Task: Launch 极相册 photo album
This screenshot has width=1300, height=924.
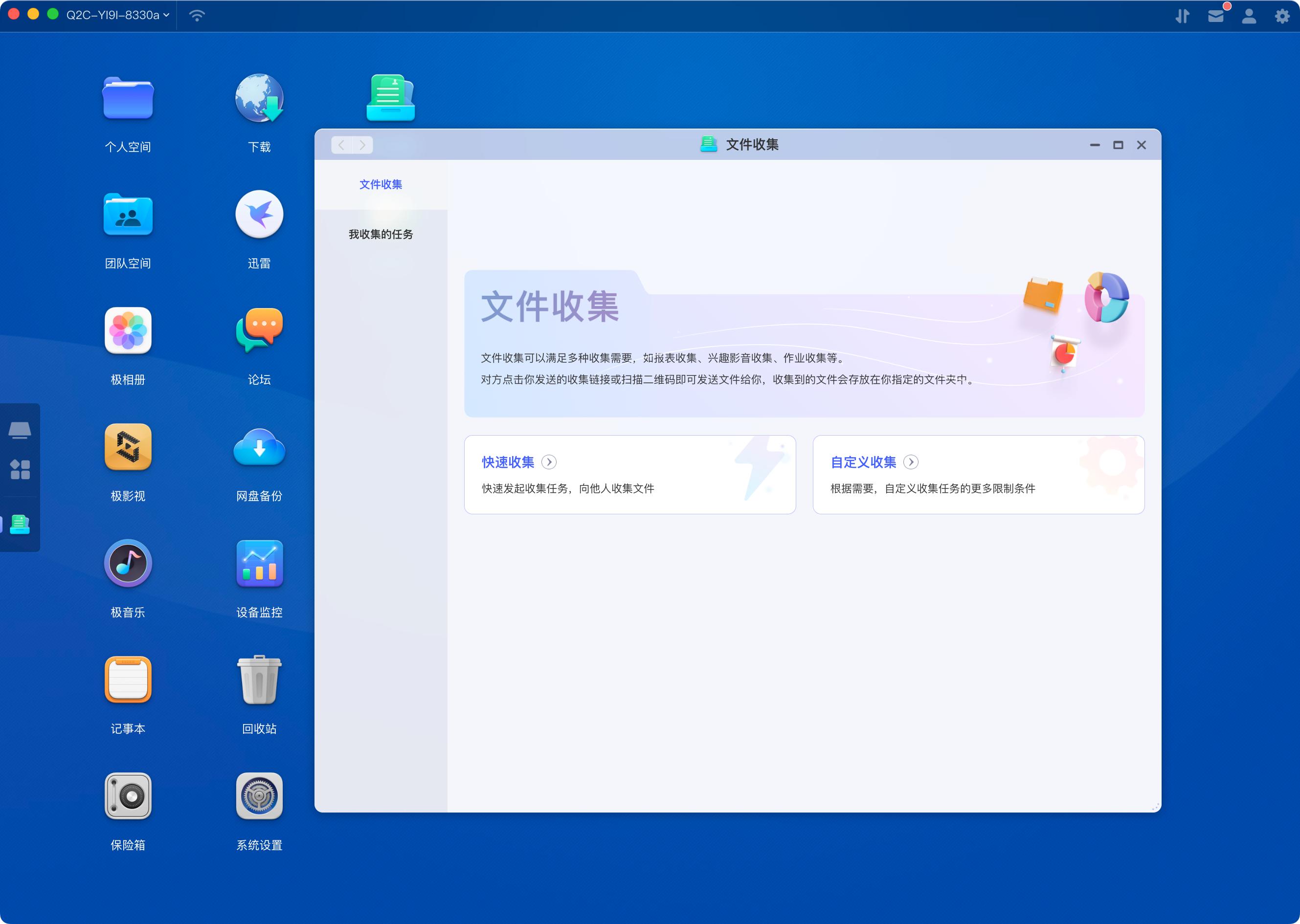Action: pos(128,331)
